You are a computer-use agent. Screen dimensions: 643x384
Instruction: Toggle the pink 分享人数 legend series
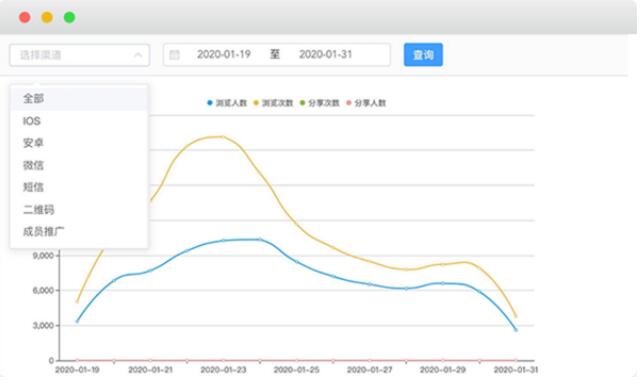366,103
